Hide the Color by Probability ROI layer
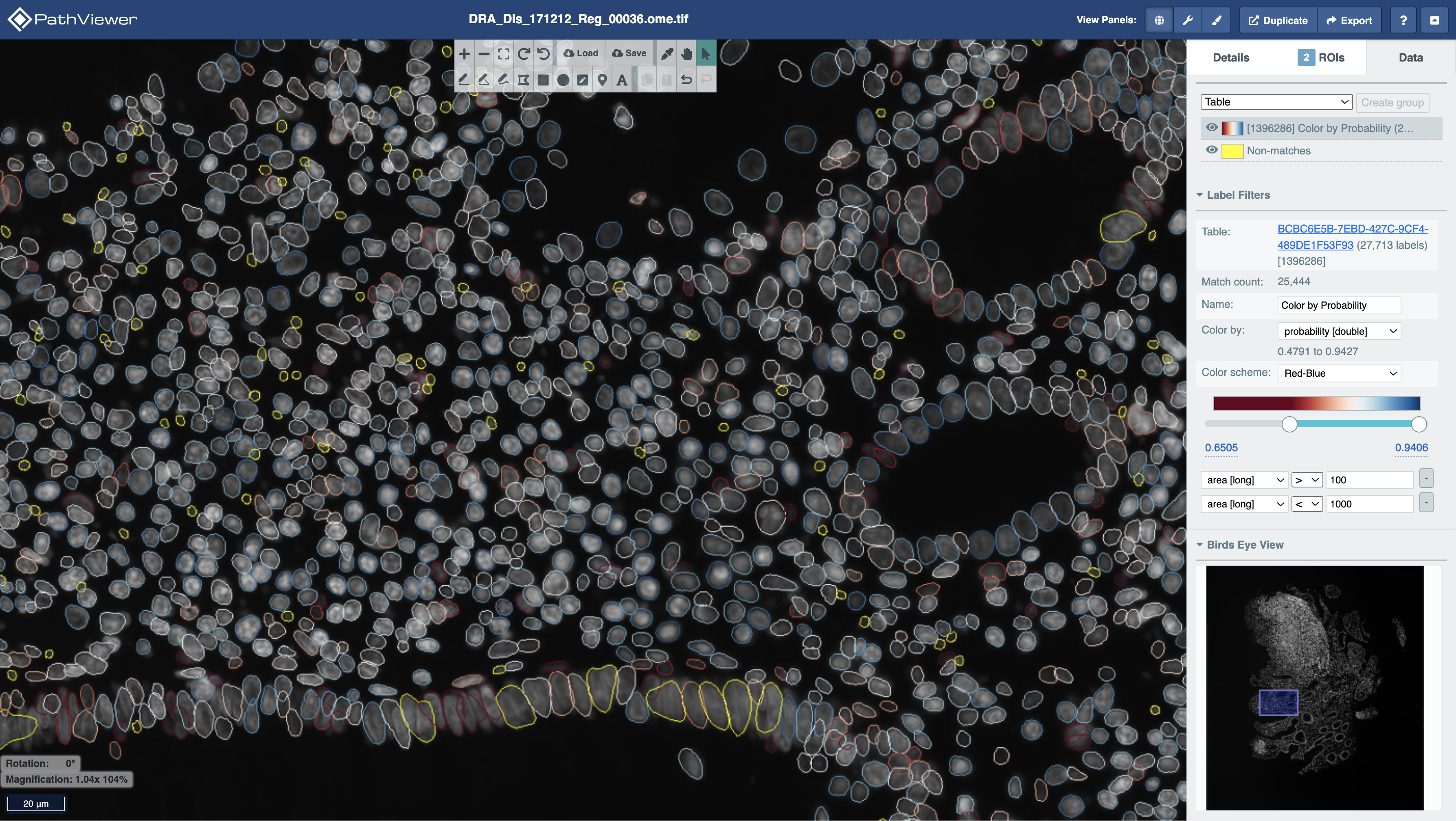The image size is (1456, 821). coord(1212,128)
